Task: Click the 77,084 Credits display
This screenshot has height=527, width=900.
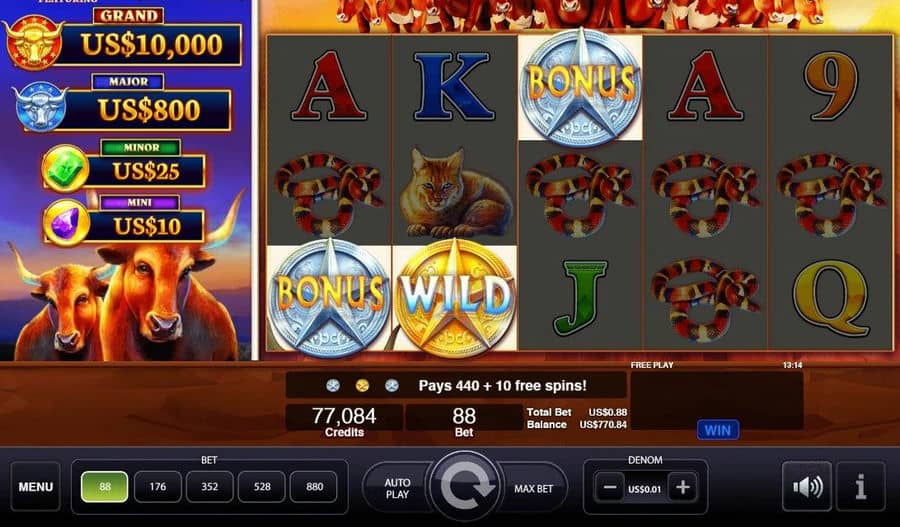Action: 344,420
